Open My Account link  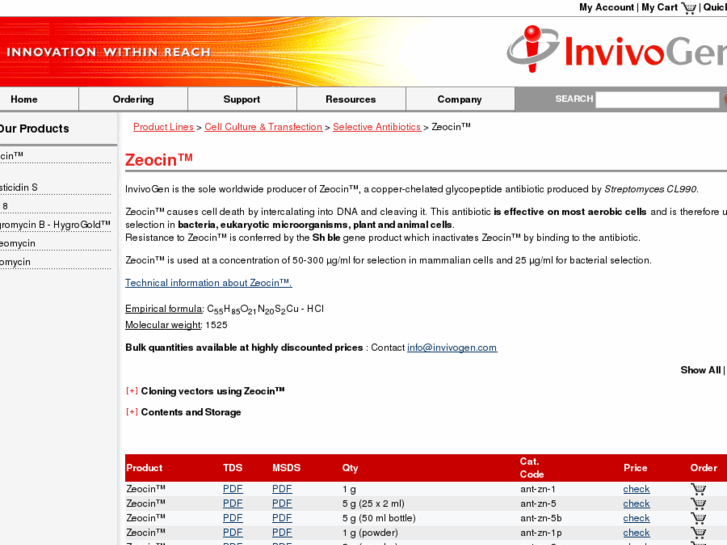[606, 7]
